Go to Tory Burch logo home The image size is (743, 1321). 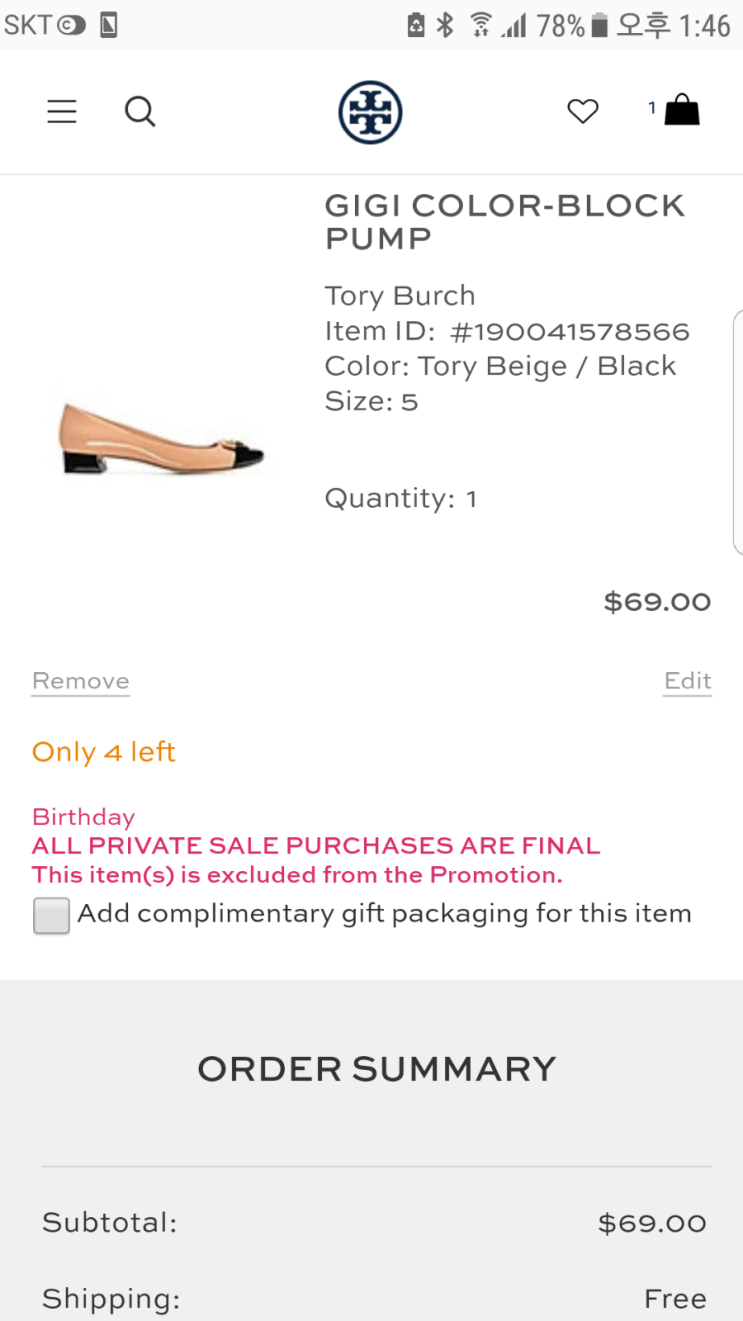tap(370, 112)
